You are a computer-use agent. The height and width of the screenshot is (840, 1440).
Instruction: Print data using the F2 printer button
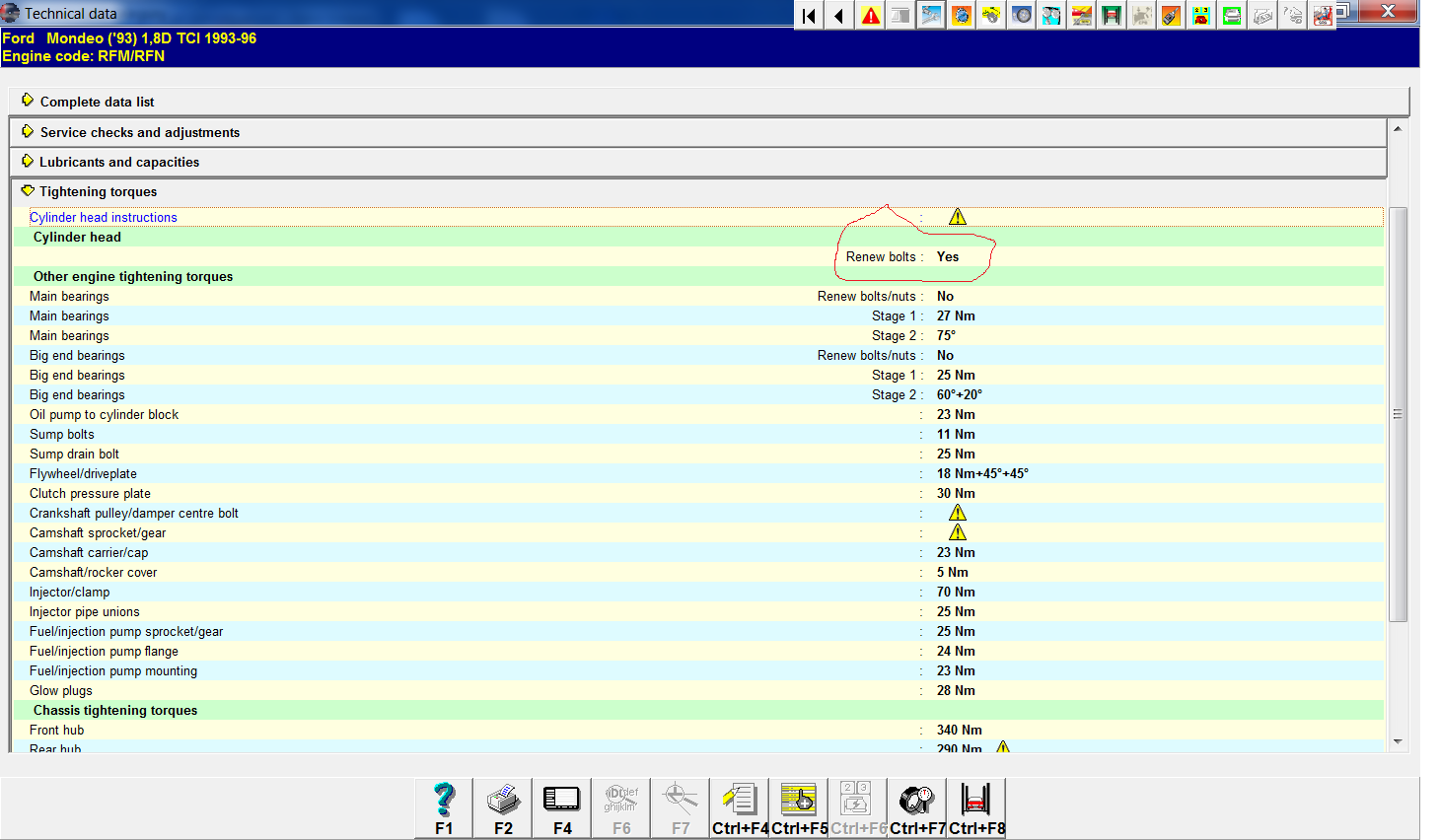coord(503,807)
